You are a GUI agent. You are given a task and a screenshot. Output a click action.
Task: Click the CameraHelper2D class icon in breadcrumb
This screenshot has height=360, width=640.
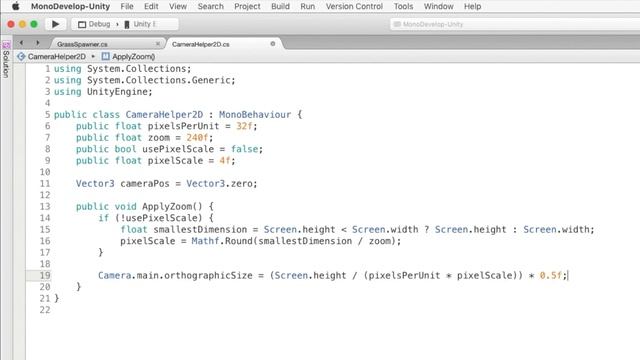coord(21,56)
